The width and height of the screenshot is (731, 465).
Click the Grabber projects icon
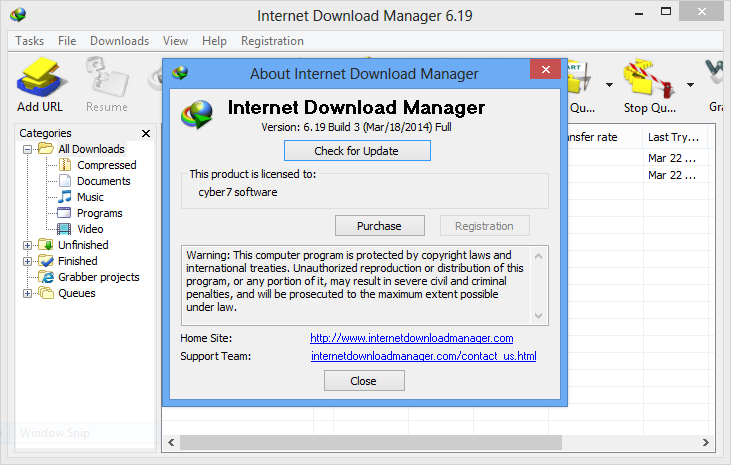tap(46, 277)
